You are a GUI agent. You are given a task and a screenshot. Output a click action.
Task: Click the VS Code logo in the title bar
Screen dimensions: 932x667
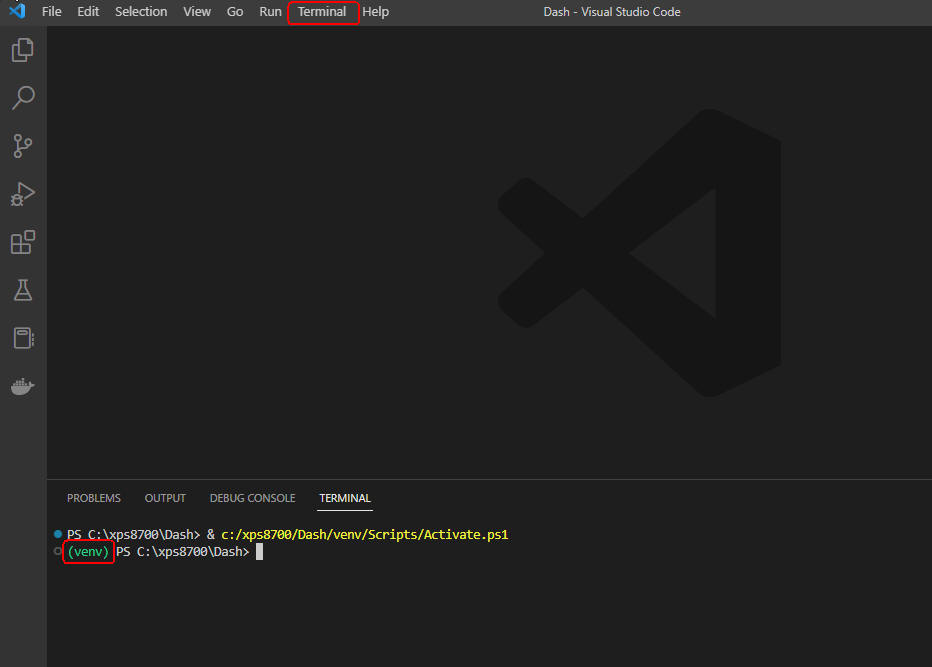click(17, 11)
